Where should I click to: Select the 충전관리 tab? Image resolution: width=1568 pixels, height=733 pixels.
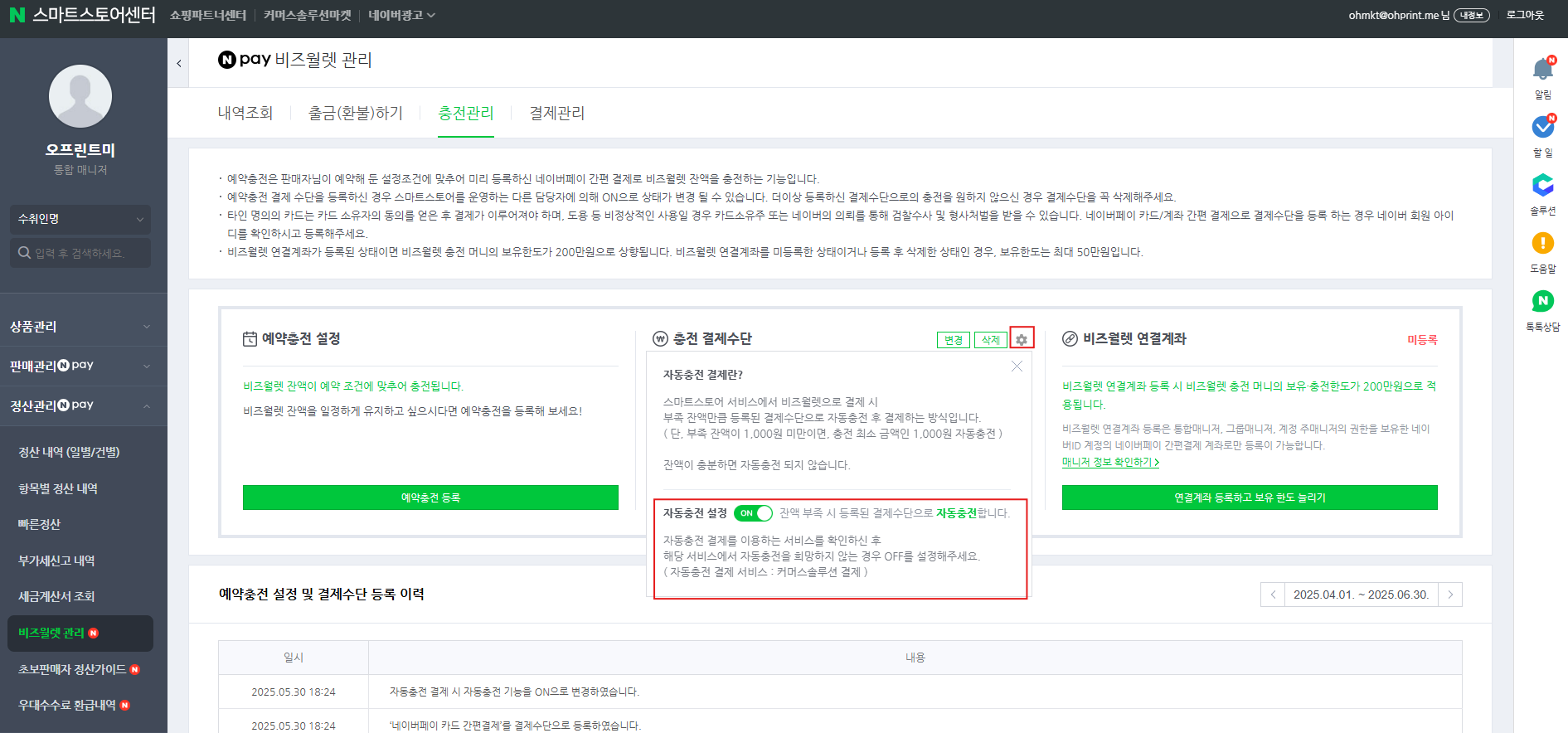pyautogui.click(x=466, y=113)
